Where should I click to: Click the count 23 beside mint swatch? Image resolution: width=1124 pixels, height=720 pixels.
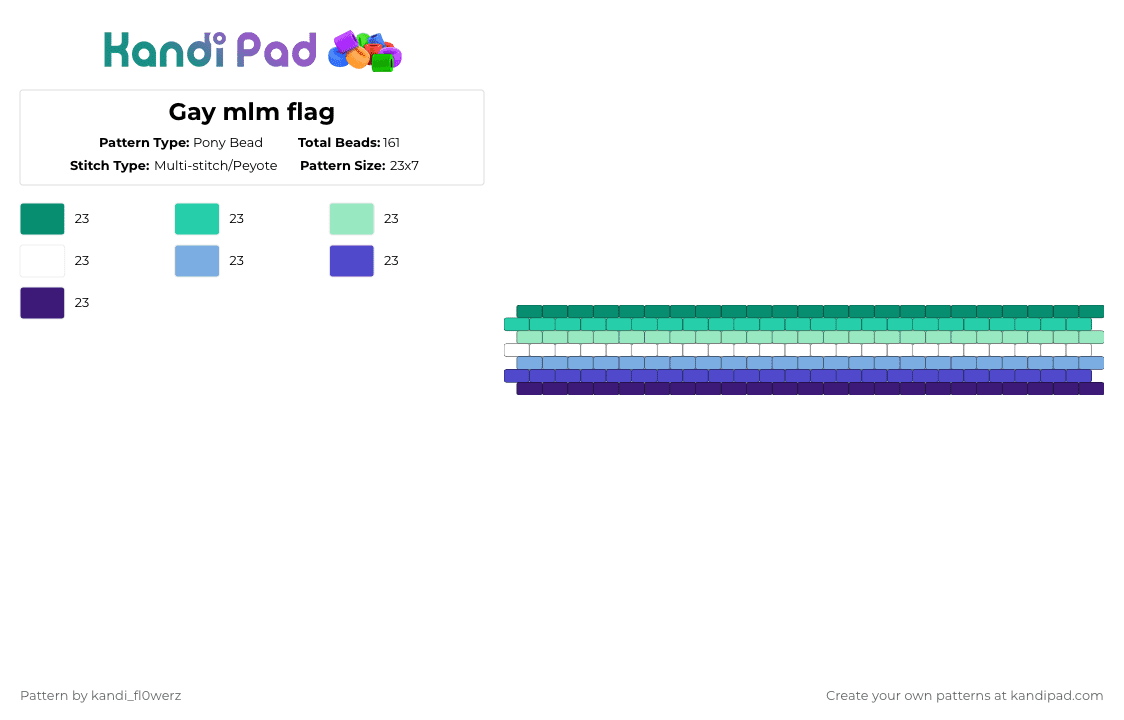391,219
